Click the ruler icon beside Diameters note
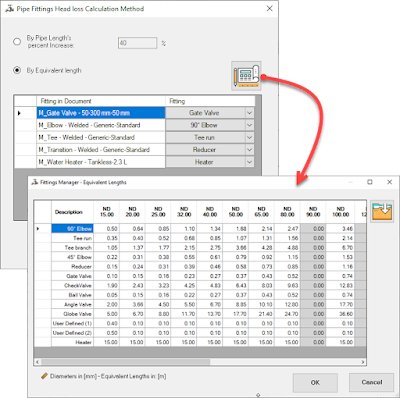This screenshot has height=398, width=400. point(44,376)
